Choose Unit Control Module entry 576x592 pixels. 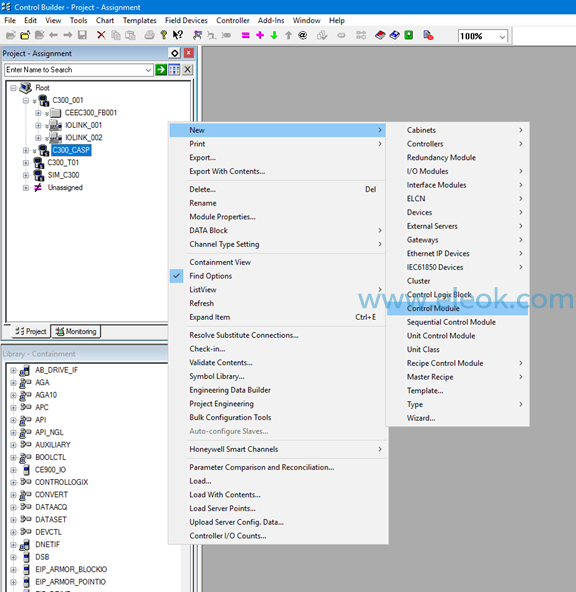(x=457, y=336)
